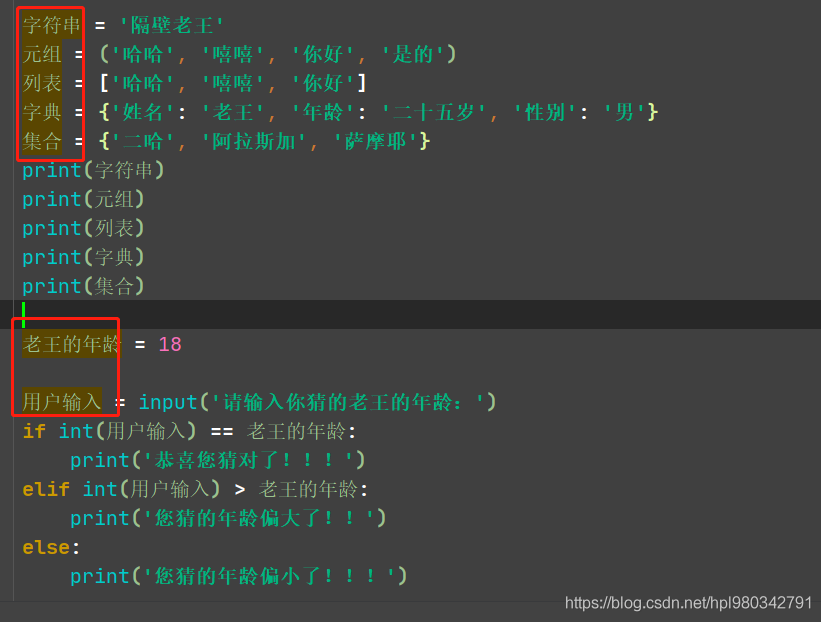The image size is (821, 622).
Task: Click the > operator in the elif line
Action: point(240,489)
